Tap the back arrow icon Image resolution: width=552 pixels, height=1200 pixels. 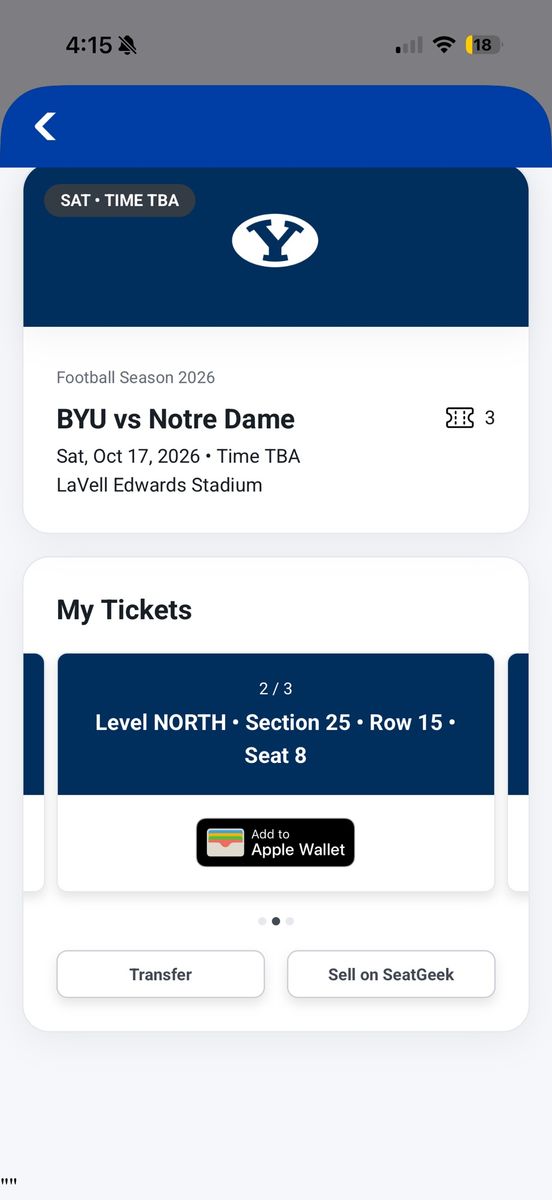click(45, 126)
